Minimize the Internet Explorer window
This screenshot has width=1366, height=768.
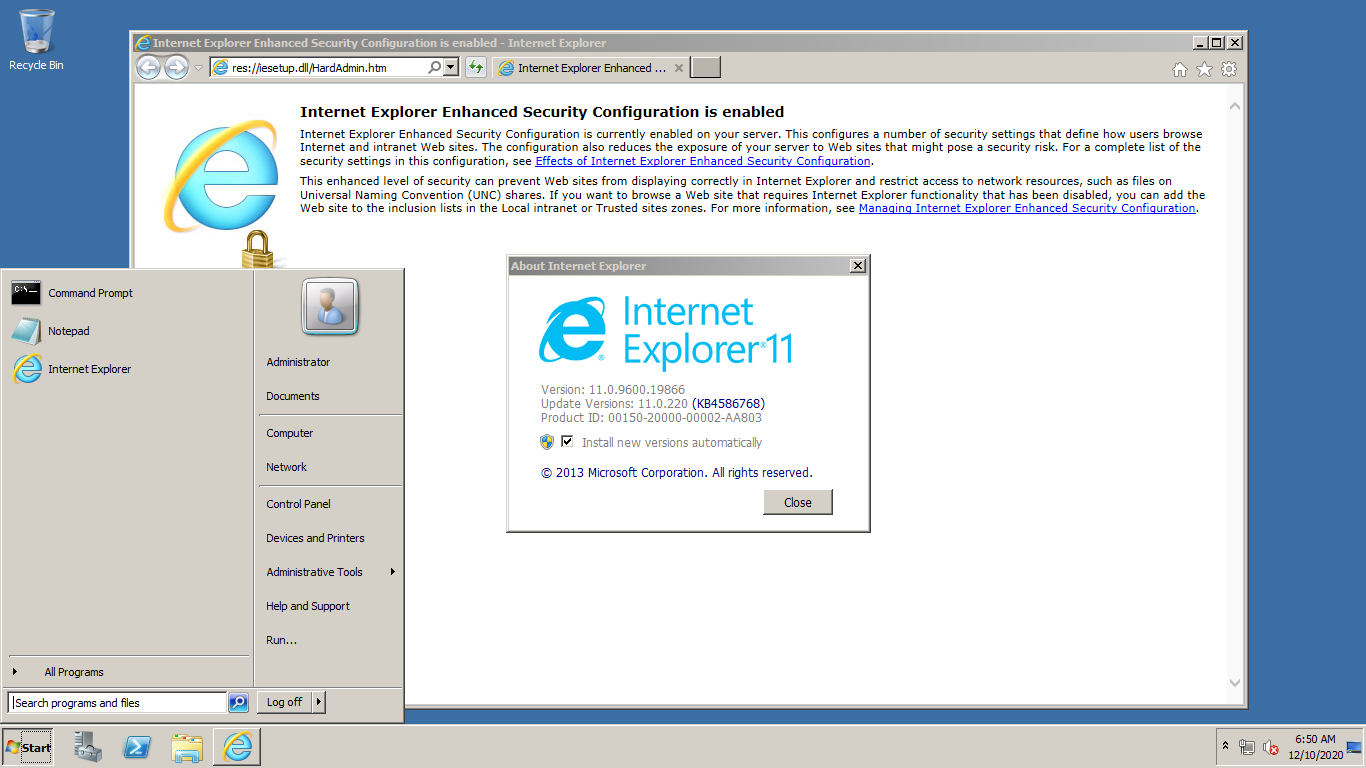[1200, 43]
